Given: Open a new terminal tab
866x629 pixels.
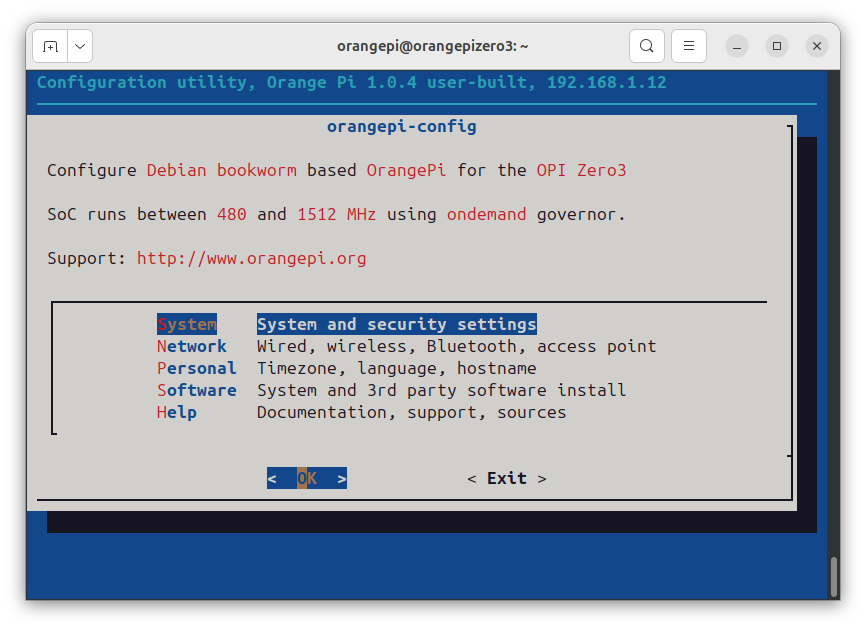Looking at the screenshot, I should 50,46.
